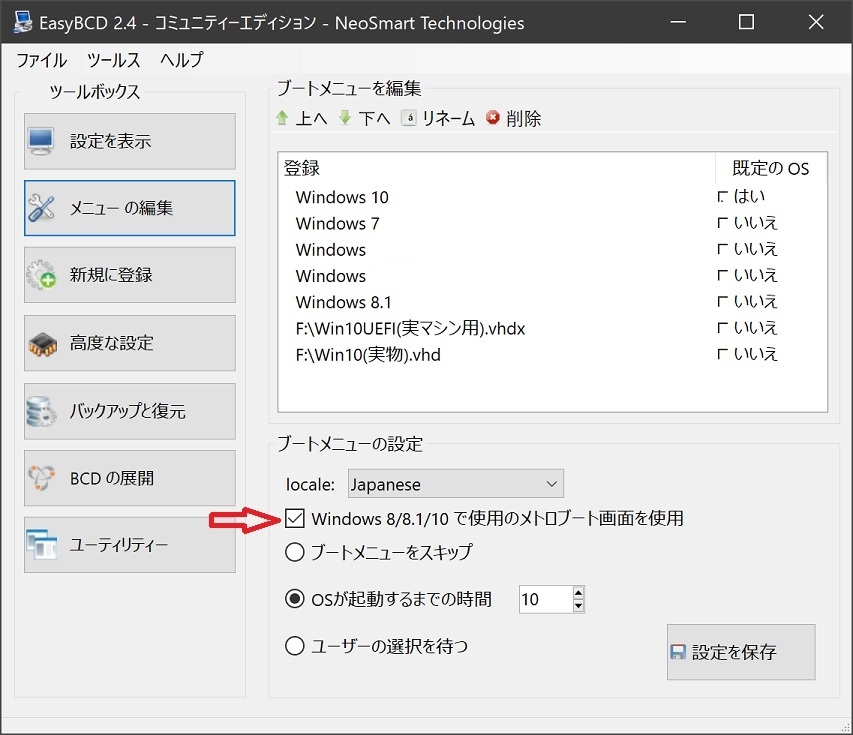Click the 登録 column header
The height and width of the screenshot is (735, 853).
(496, 168)
